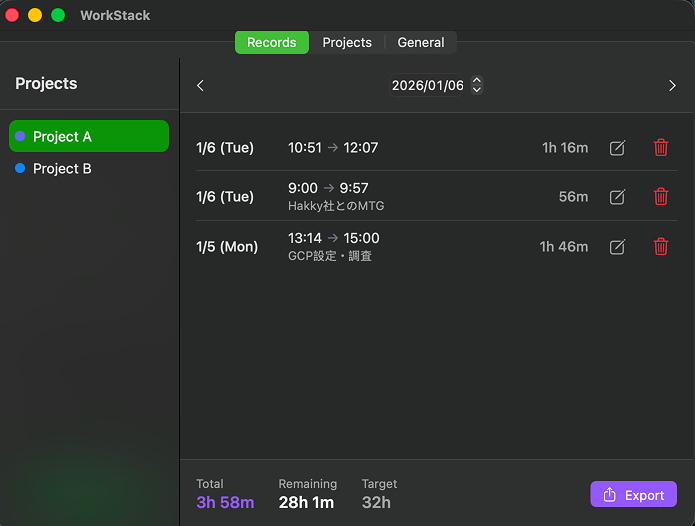The width and height of the screenshot is (695, 526).
Task: Open the Projects tab
Action: click(347, 43)
